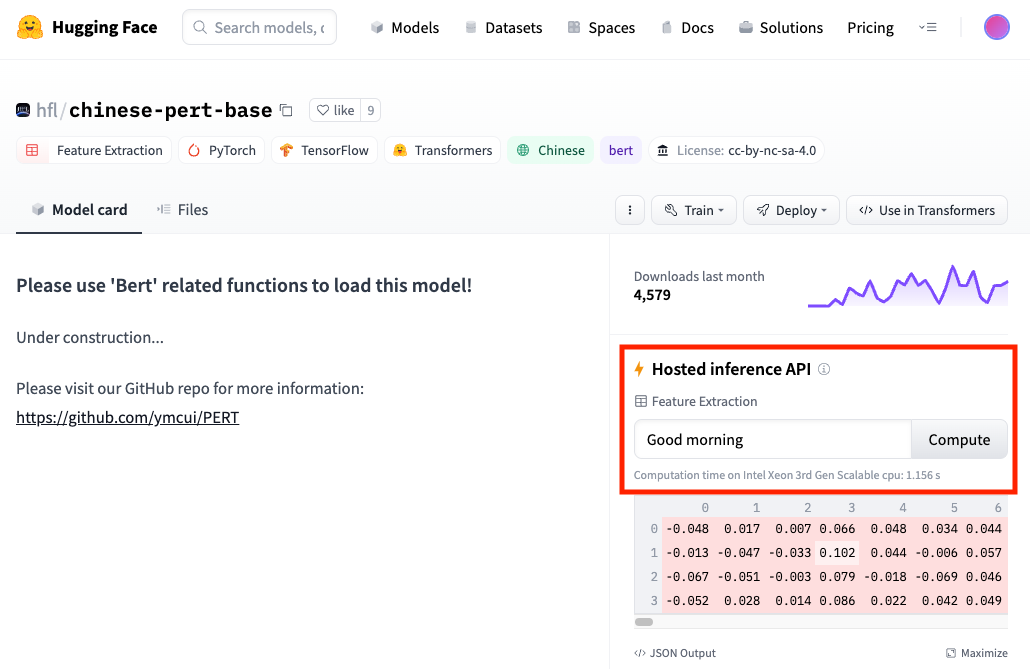Click the hfl organization avatar icon

coord(23,110)
